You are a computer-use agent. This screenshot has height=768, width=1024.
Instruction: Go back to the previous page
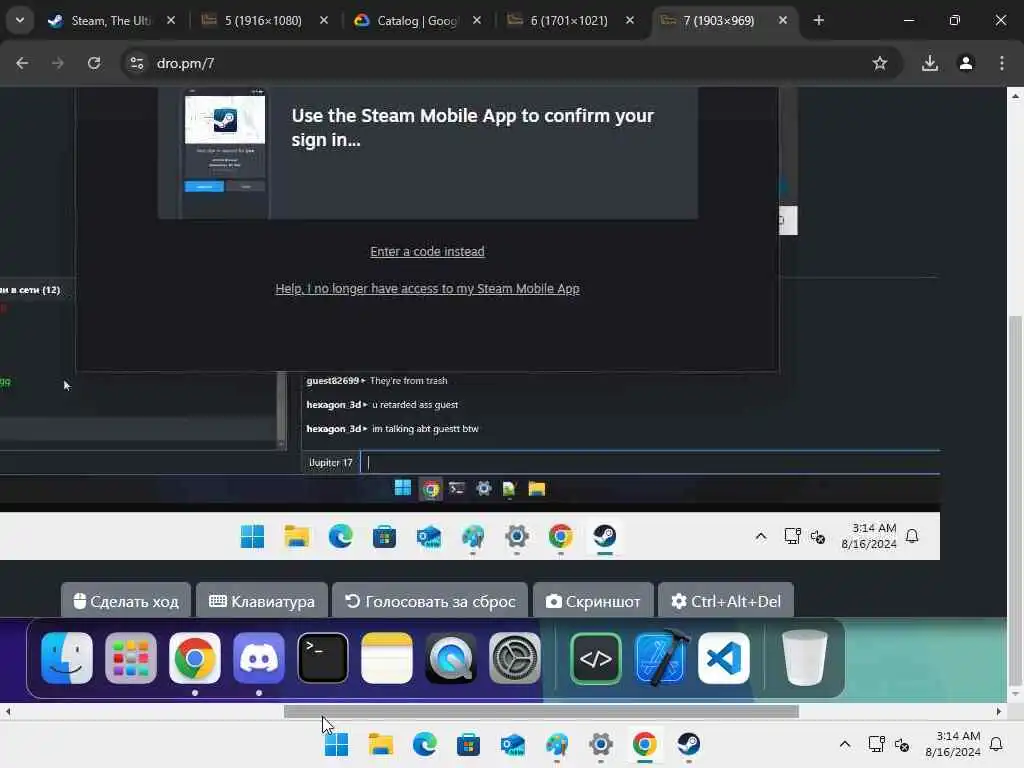coord(22,63)
